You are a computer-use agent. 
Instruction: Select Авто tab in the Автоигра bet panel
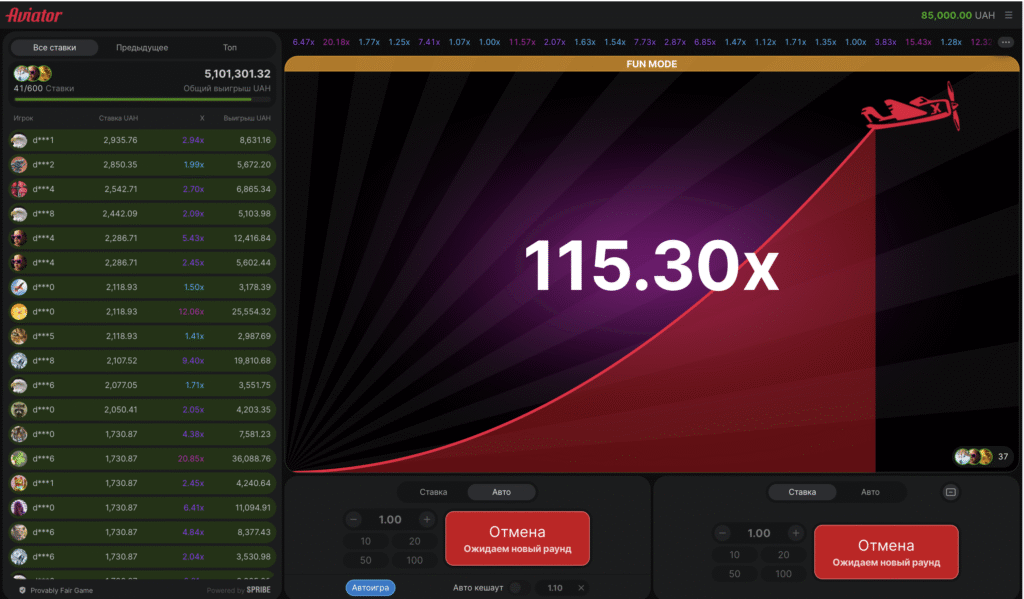(x=501, y=492)
